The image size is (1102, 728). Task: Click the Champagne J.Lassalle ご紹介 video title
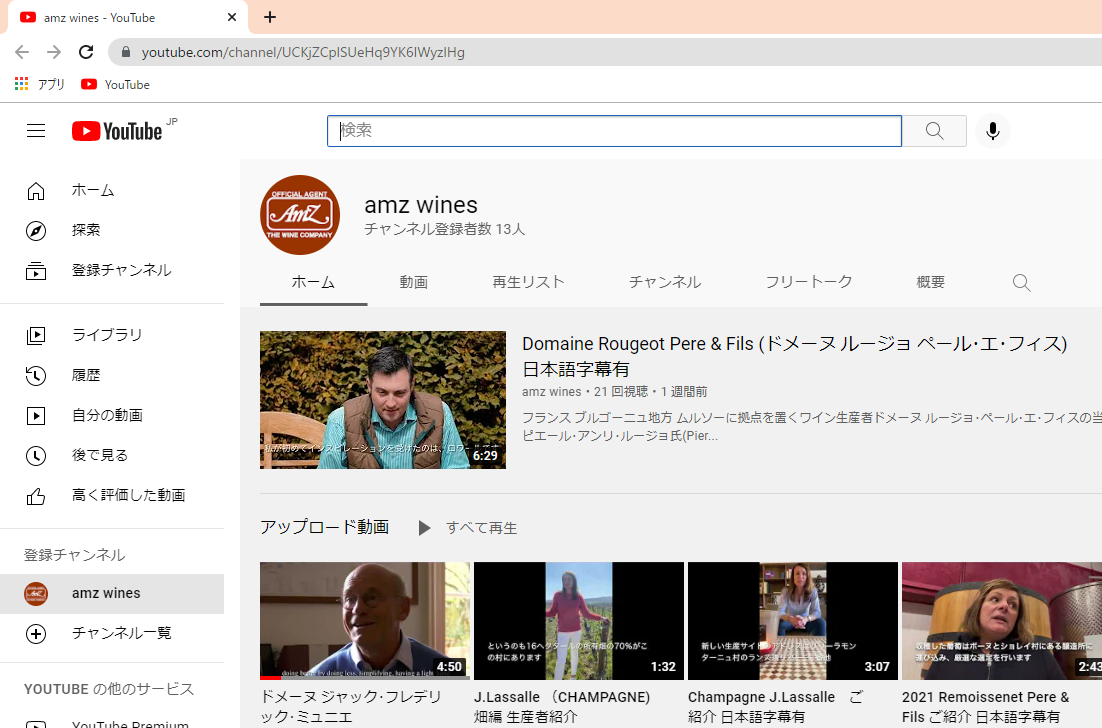pos(776,707)
